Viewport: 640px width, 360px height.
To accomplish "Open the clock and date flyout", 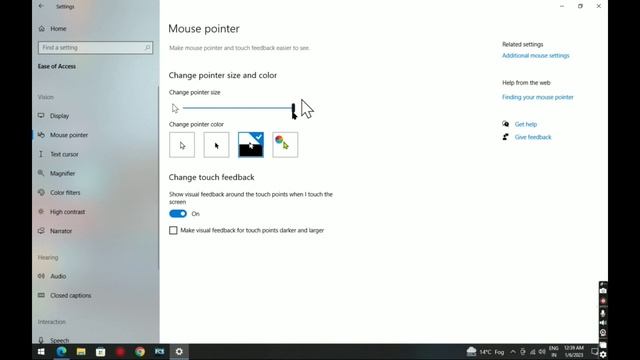I will [x=574, y=351].
